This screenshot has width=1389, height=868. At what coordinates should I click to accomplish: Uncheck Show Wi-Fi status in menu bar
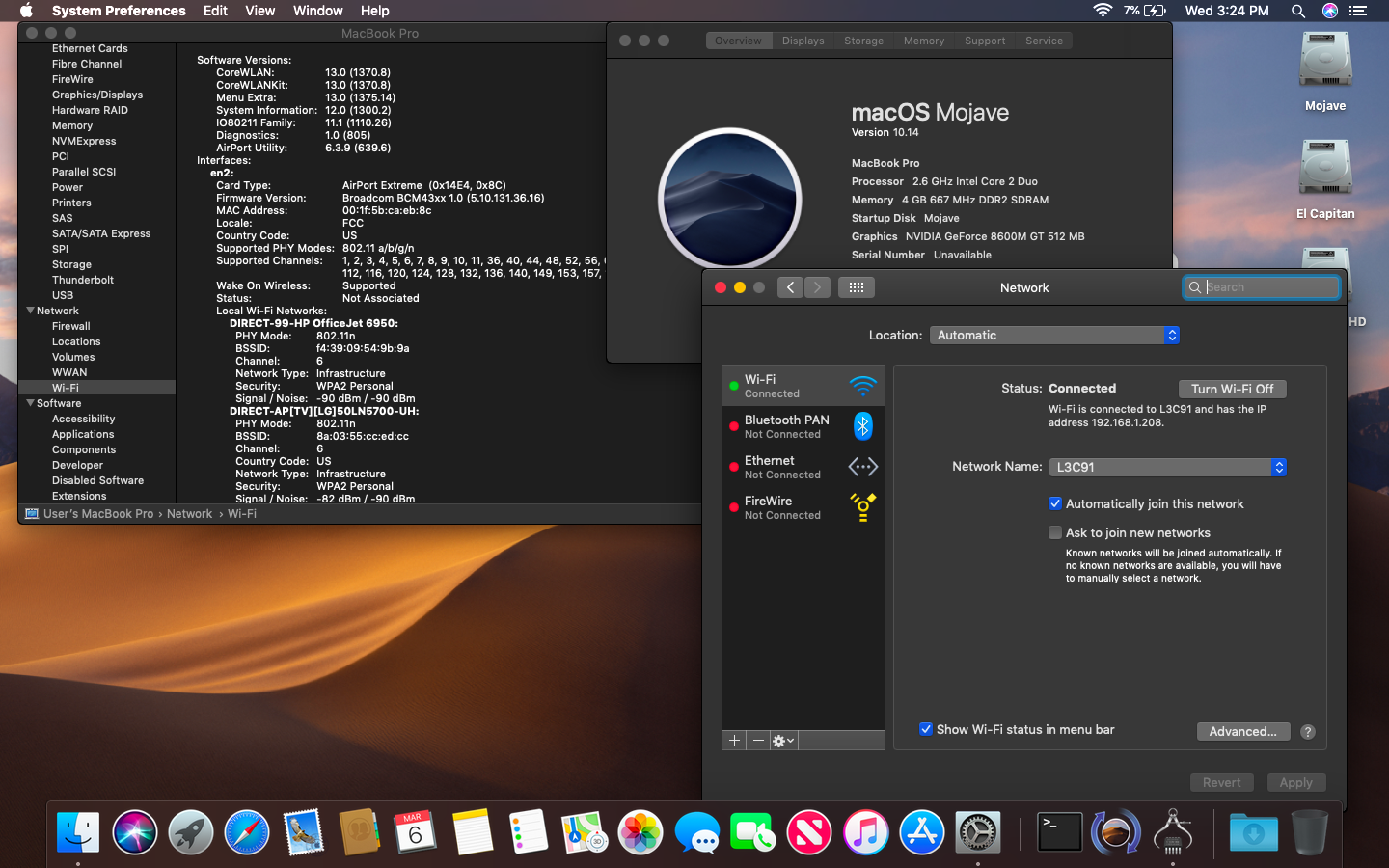click(926, 729)
